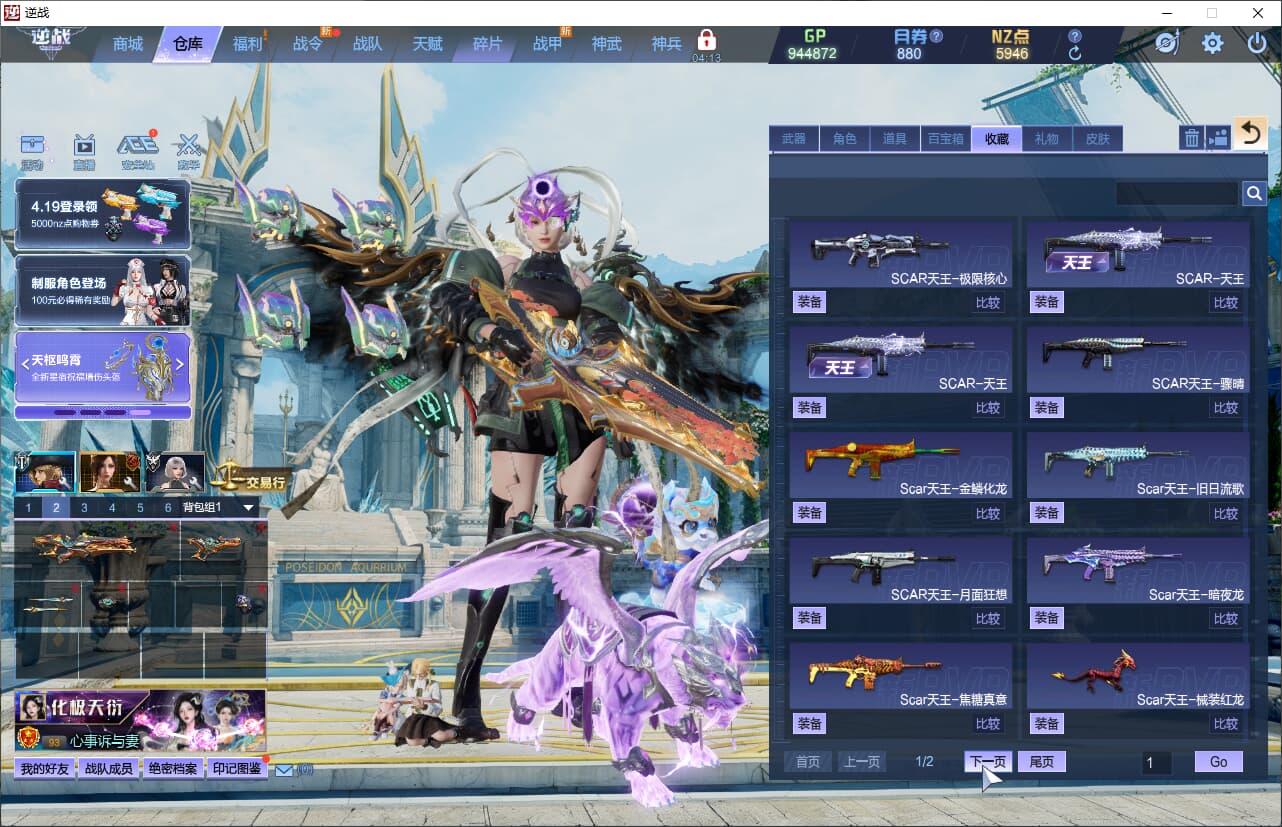
Task: Open the 我的好友 friends button
Action: pyautogui.click(x=45, y=769)
